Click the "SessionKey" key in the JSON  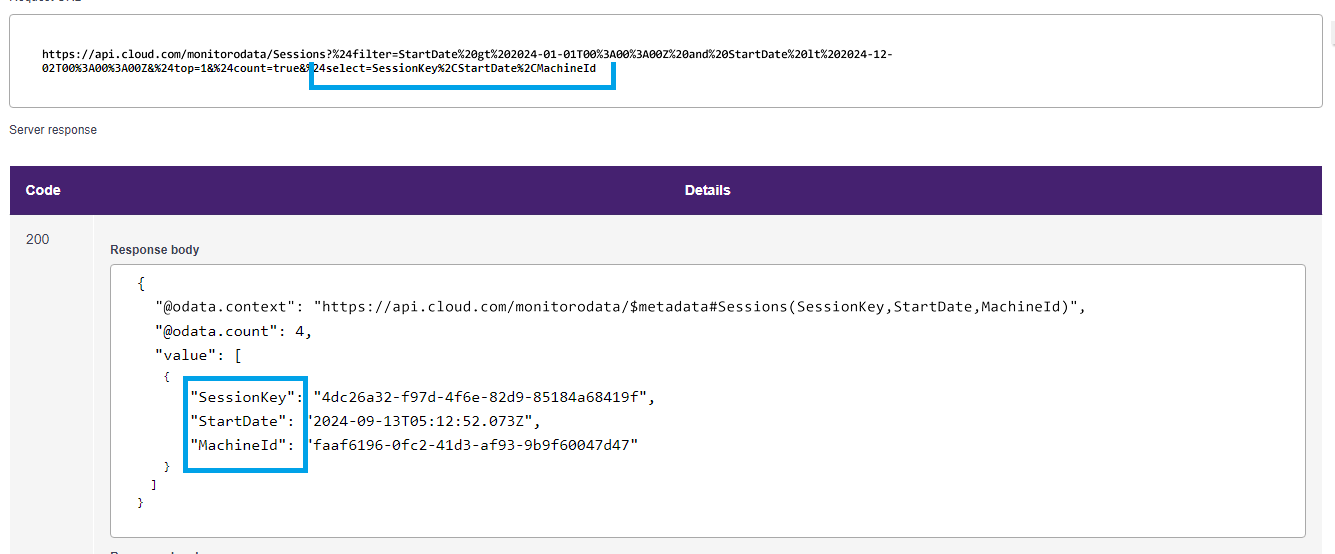(x=243, y=398)
